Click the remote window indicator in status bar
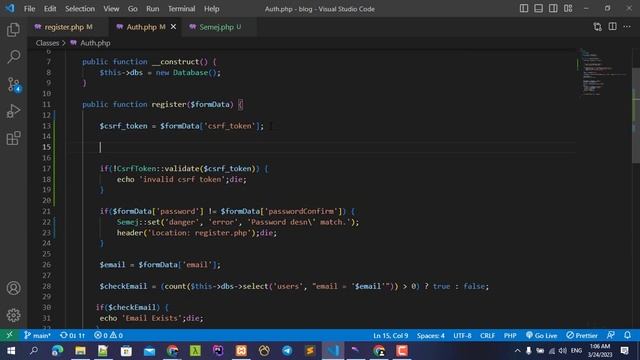Viewport: 640px width, 360px height. (9, 335)
